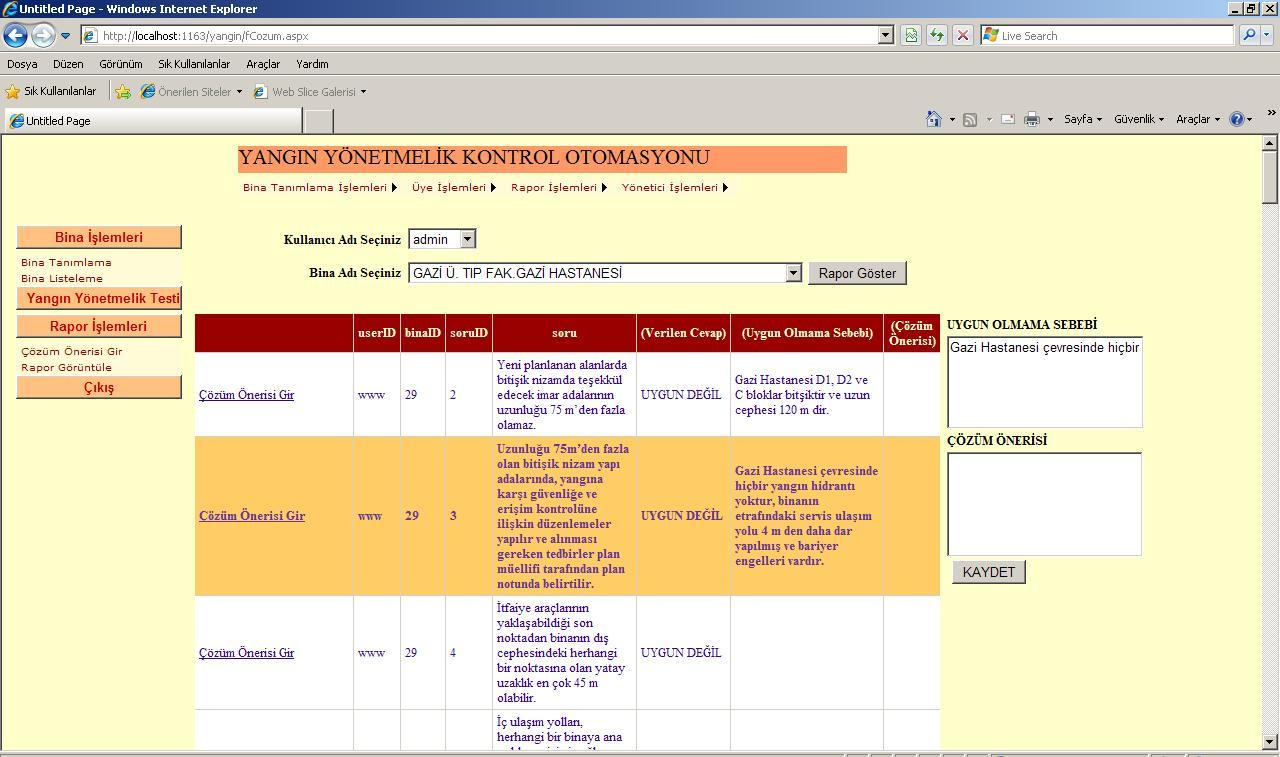Screen dimensions: 1280x757
Task: Click the Live Search magnifier icon
Action: tap(1249, 35)
